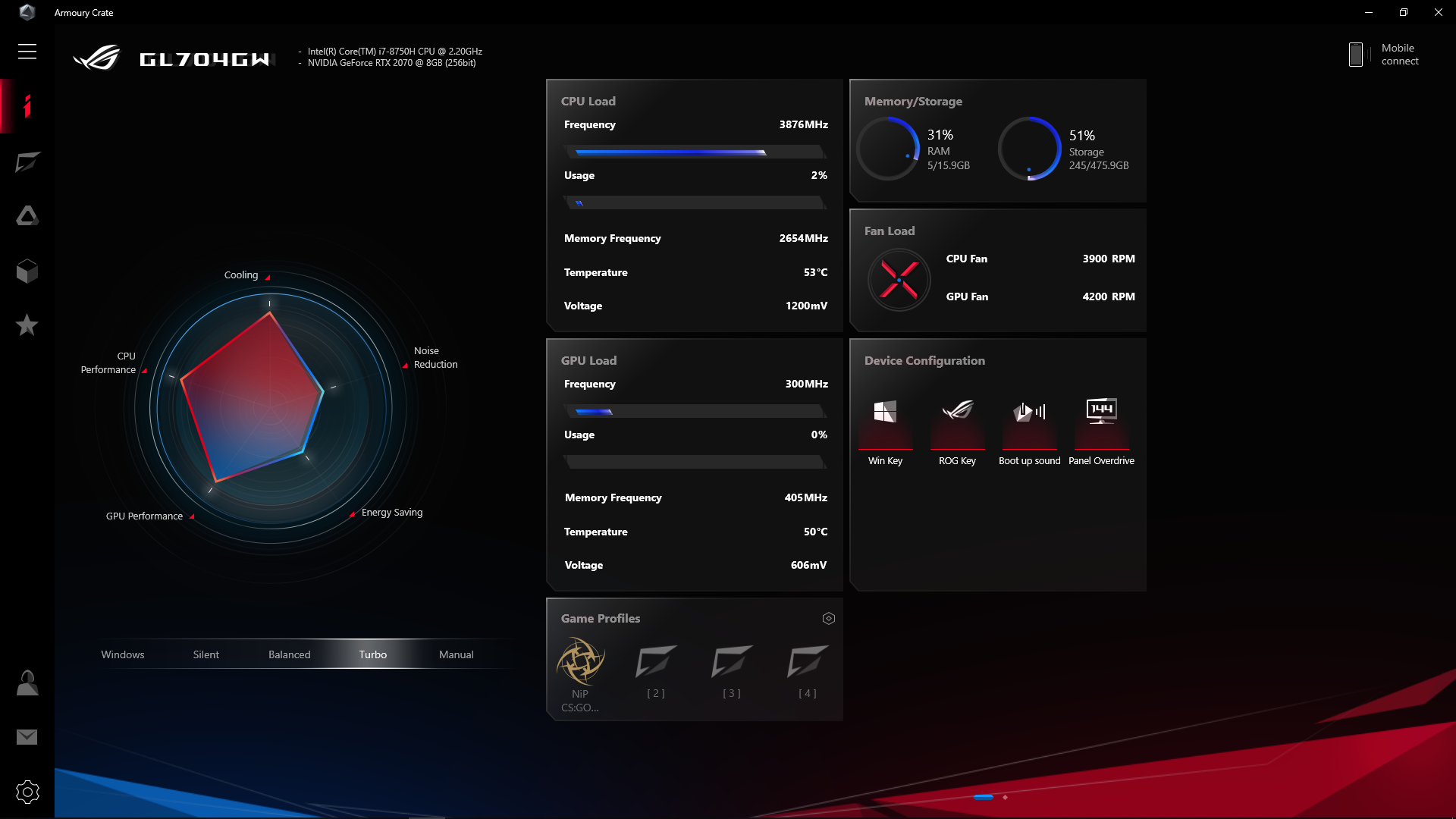Switch to the Balanced performance mode
The image size is (1456, 819).
290,654
